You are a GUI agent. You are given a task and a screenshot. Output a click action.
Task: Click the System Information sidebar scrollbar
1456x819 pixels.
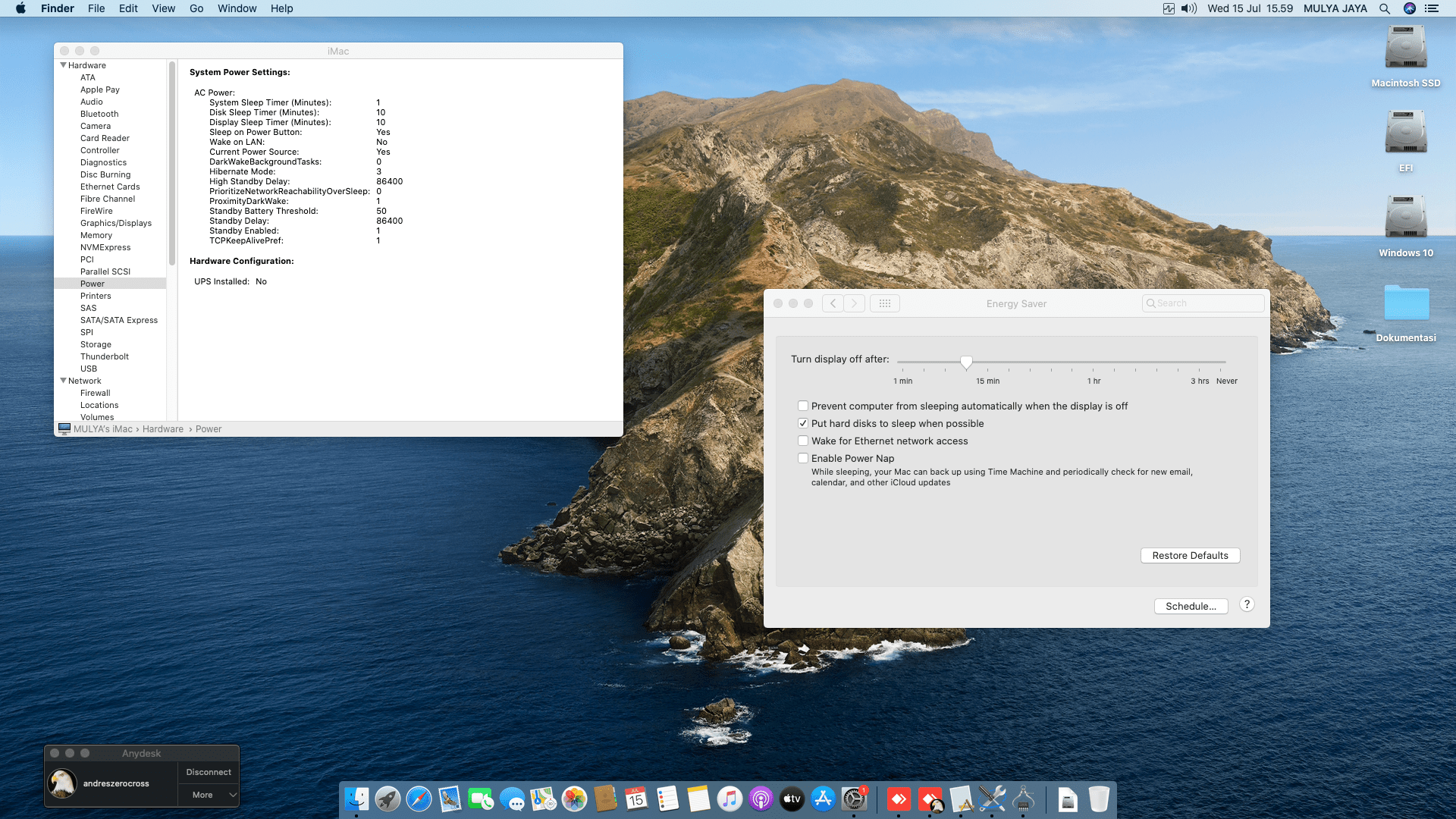pyautogui.click(x=172, y=163)
